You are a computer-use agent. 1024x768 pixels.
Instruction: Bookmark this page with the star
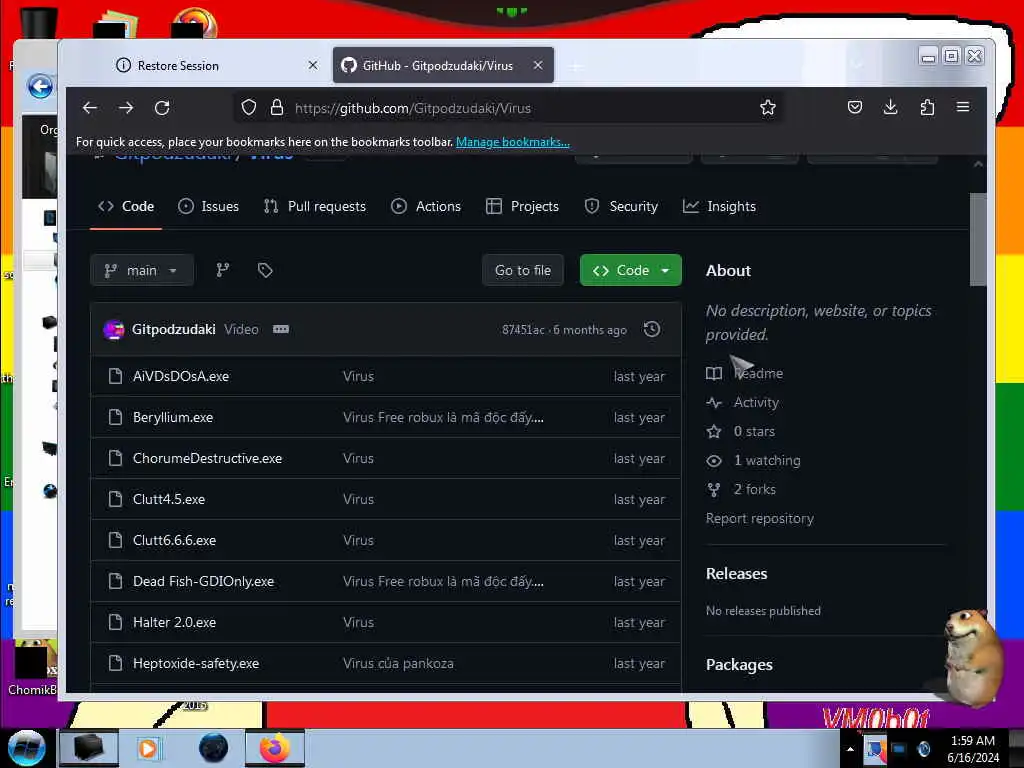(x=767, y=108)
